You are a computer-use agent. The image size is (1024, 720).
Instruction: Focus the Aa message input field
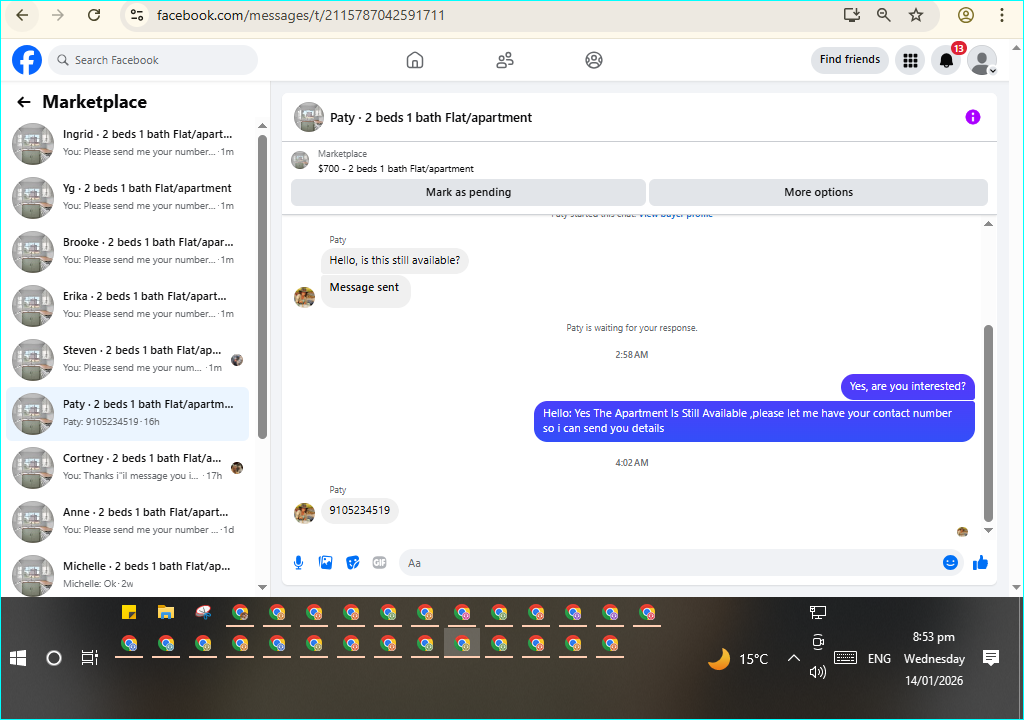[x=669, y=563]
